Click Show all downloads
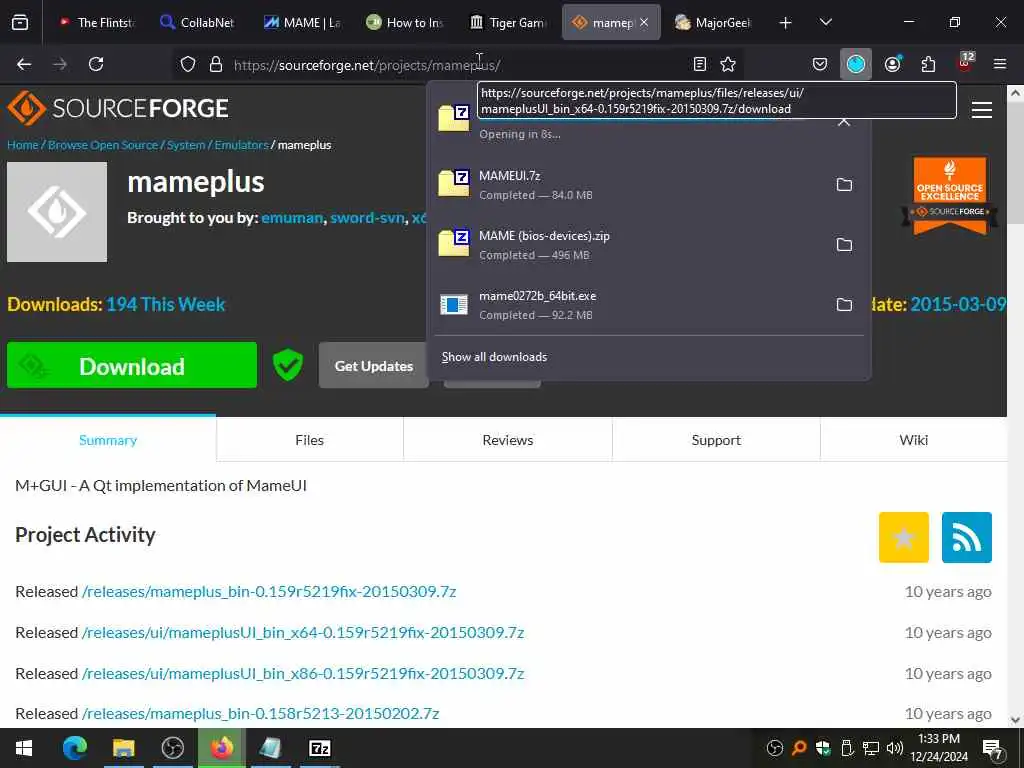Viewport: 1024px width, 768px height. (494, 357)
